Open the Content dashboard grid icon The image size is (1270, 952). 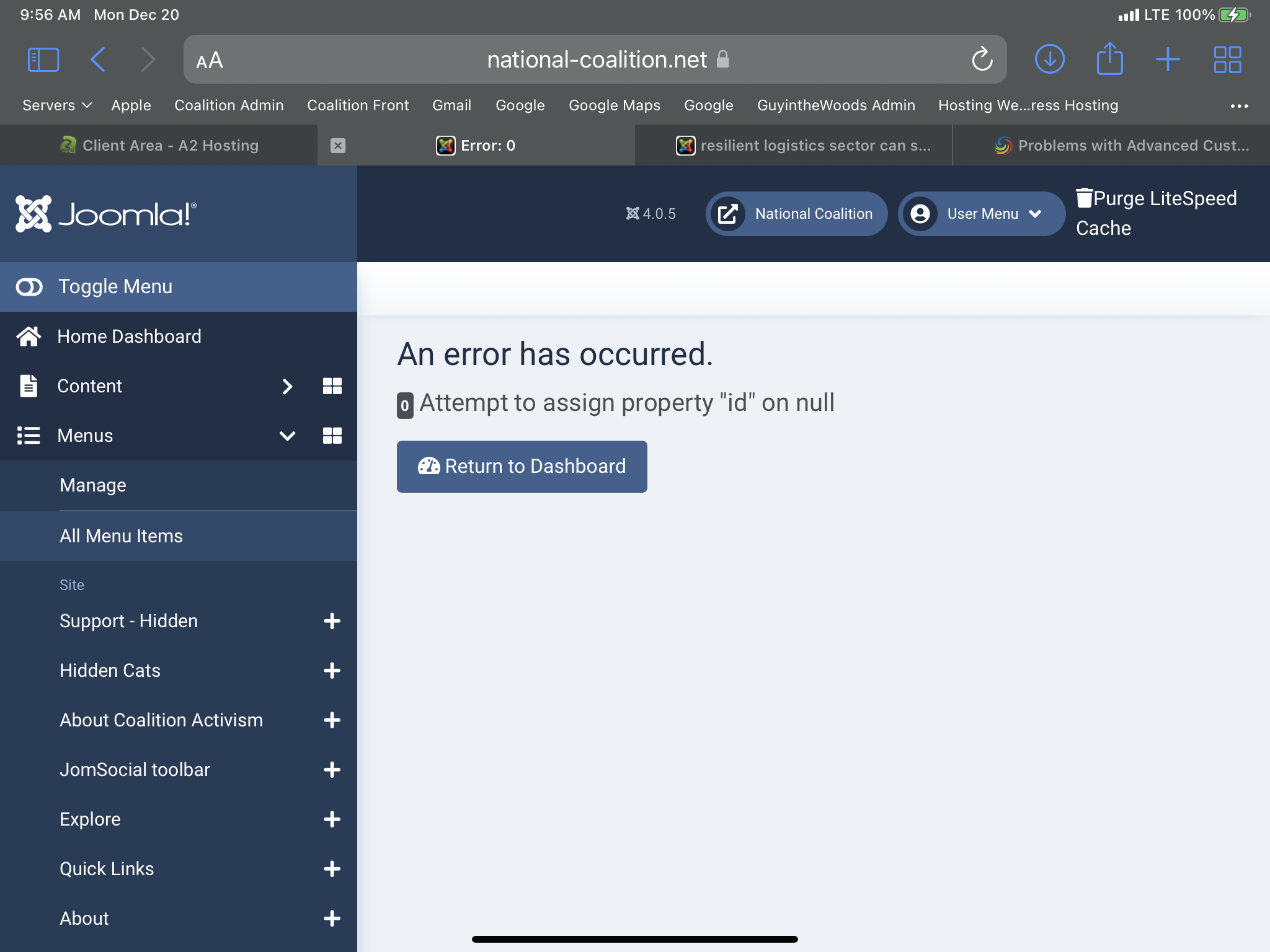pyautogui.click(x=332, y=386)
